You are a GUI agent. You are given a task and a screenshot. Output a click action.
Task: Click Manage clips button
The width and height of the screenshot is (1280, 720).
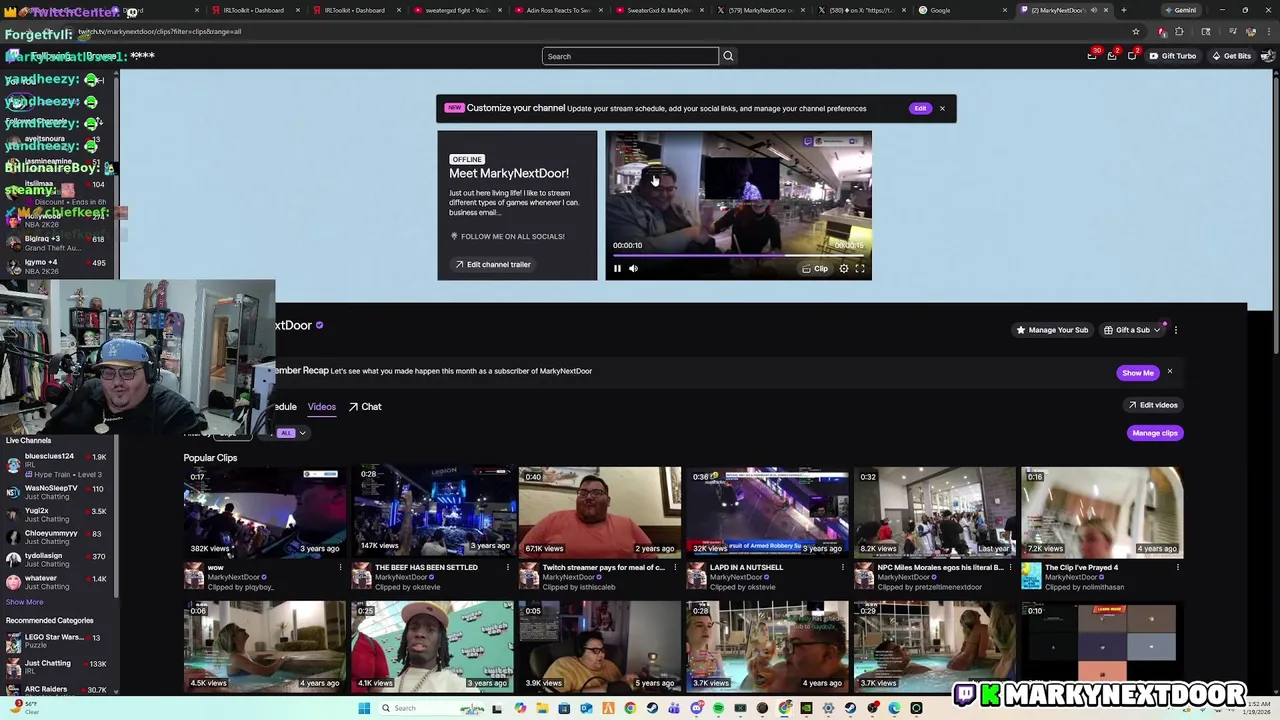coord(1155,433)
